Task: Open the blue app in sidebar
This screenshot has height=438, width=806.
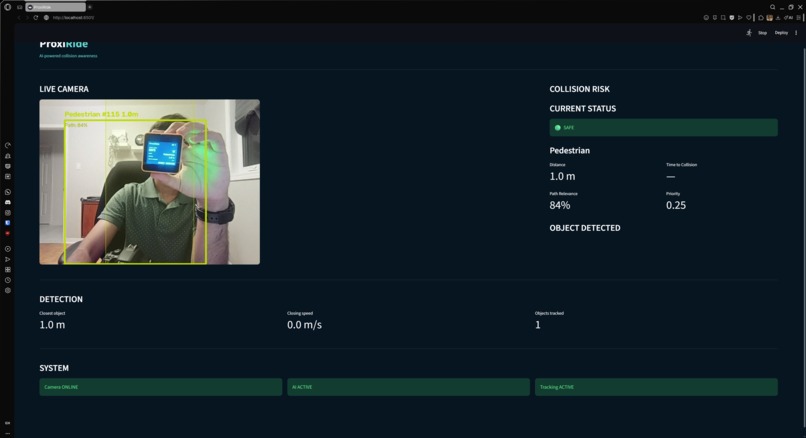Action: tap(8, 223)
